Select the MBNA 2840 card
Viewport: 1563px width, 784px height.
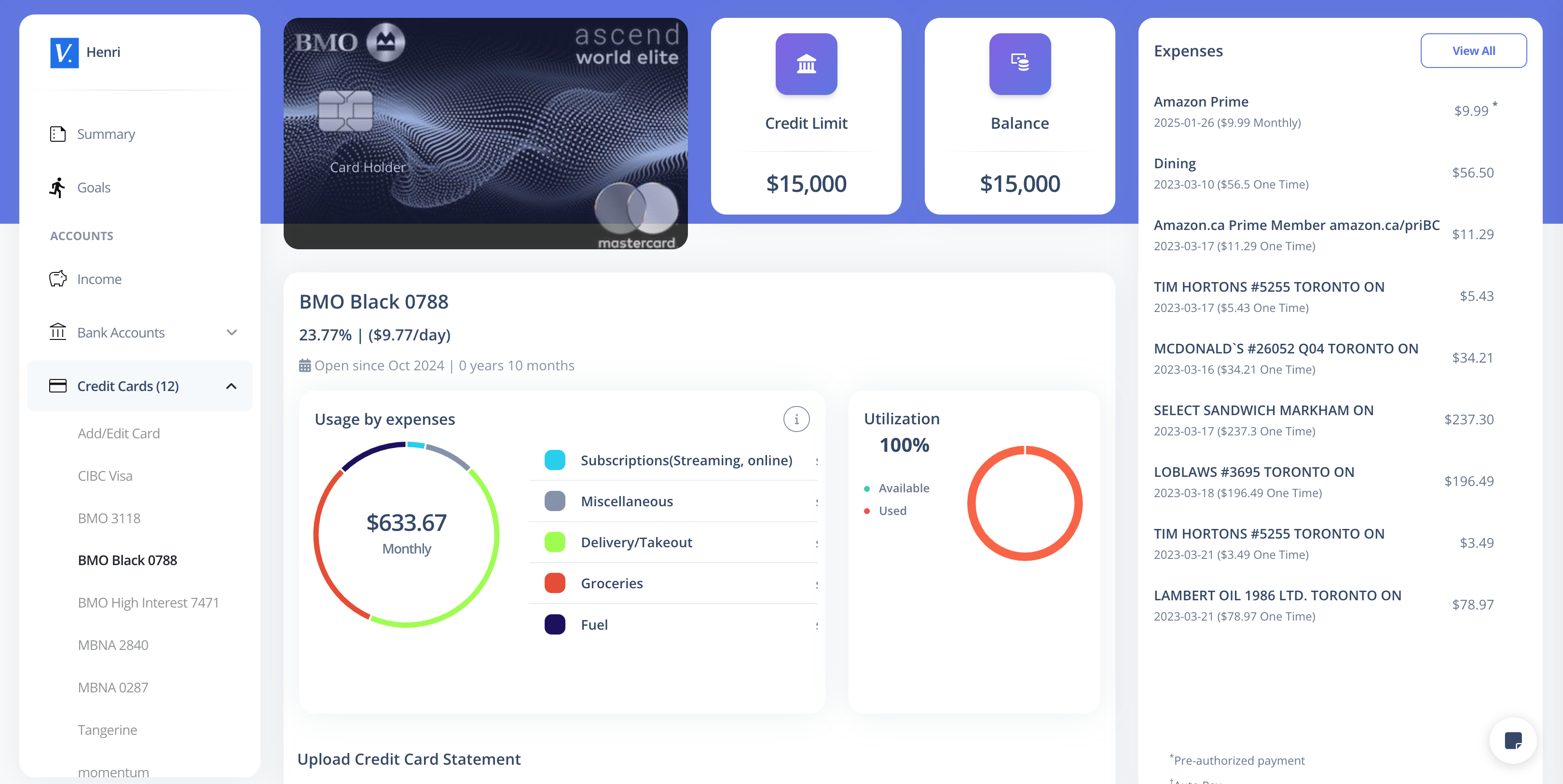tap(113, 645)
